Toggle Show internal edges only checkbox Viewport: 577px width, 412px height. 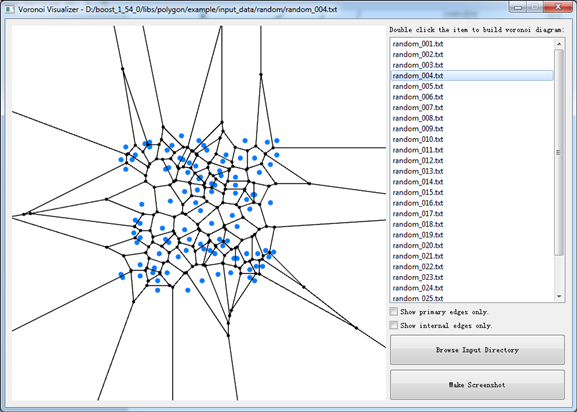coord(394,325)
